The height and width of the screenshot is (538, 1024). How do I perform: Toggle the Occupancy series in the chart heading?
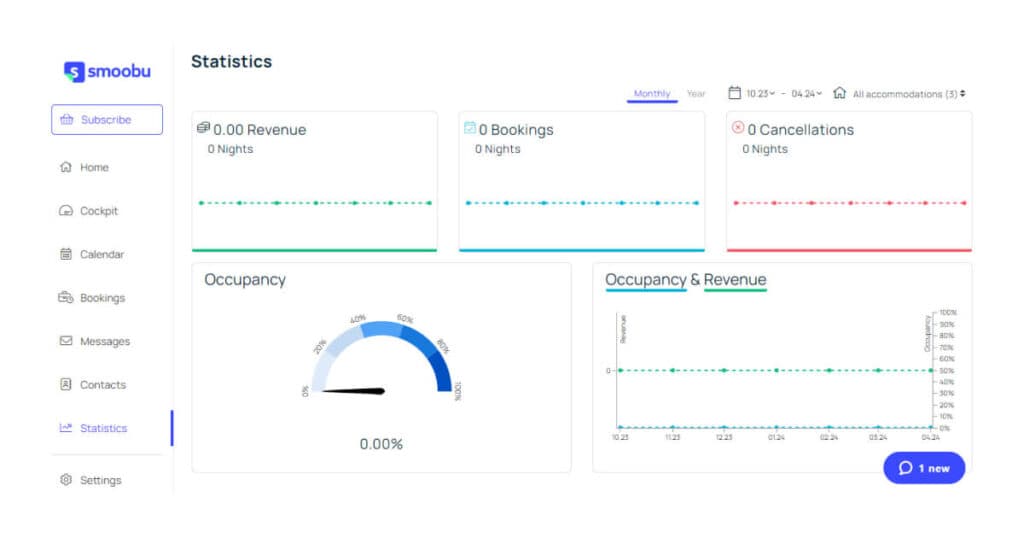(645, 280)
